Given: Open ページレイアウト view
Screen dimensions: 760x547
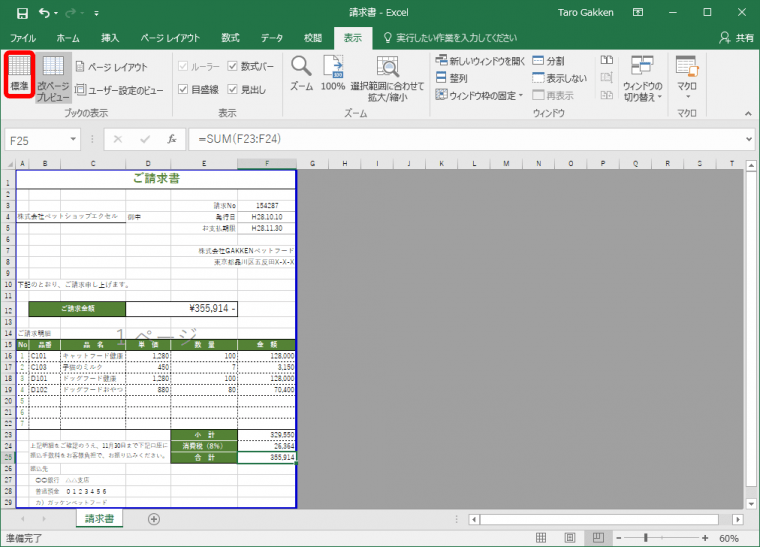Looking at the screenshot, I should 112,67.
